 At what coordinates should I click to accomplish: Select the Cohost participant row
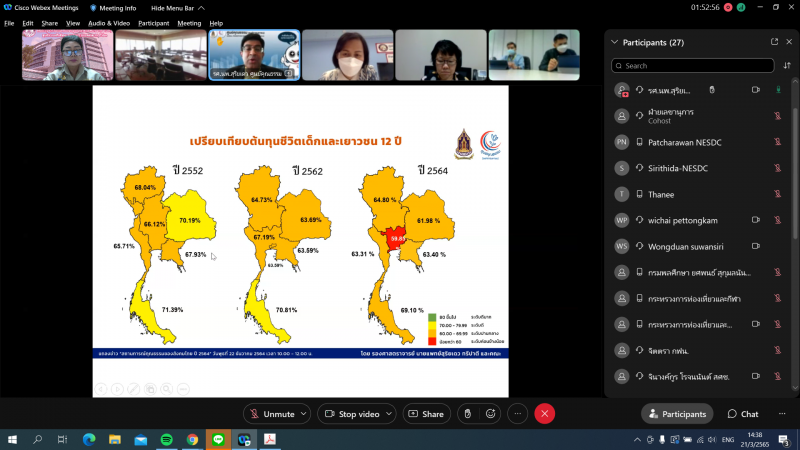tap(699, 116)
